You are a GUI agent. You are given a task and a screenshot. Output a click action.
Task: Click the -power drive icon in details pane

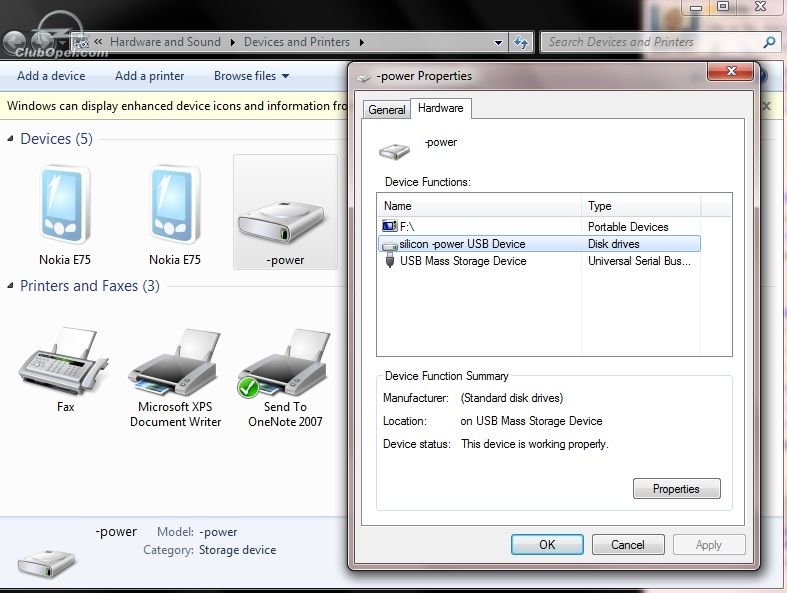(46, 563)
